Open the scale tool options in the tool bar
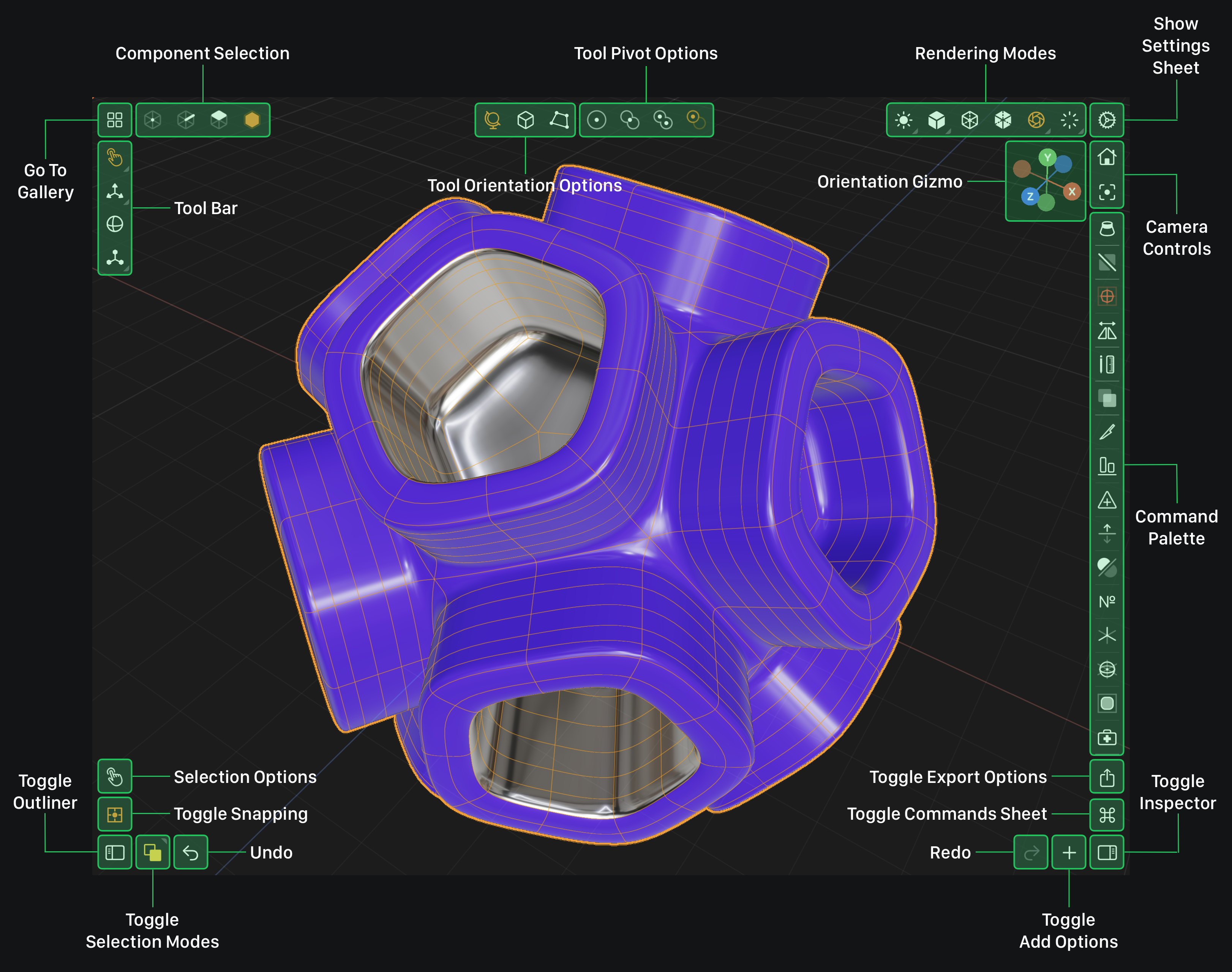1232x972 pixels. (x=114, y=258)
